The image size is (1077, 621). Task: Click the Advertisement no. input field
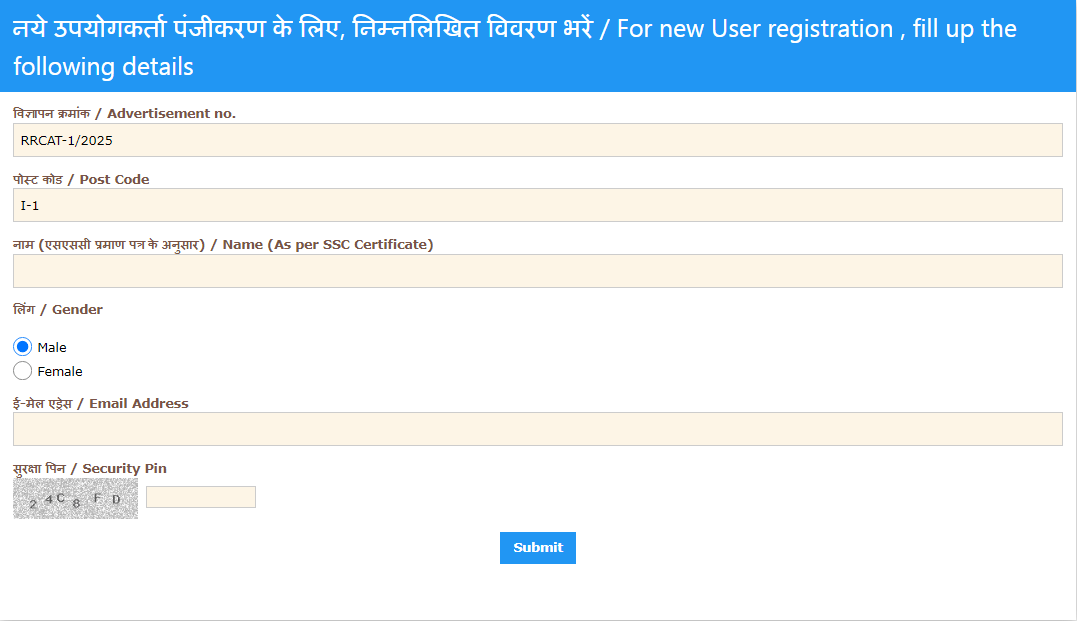pyautogui.click(x=537, y=140)
